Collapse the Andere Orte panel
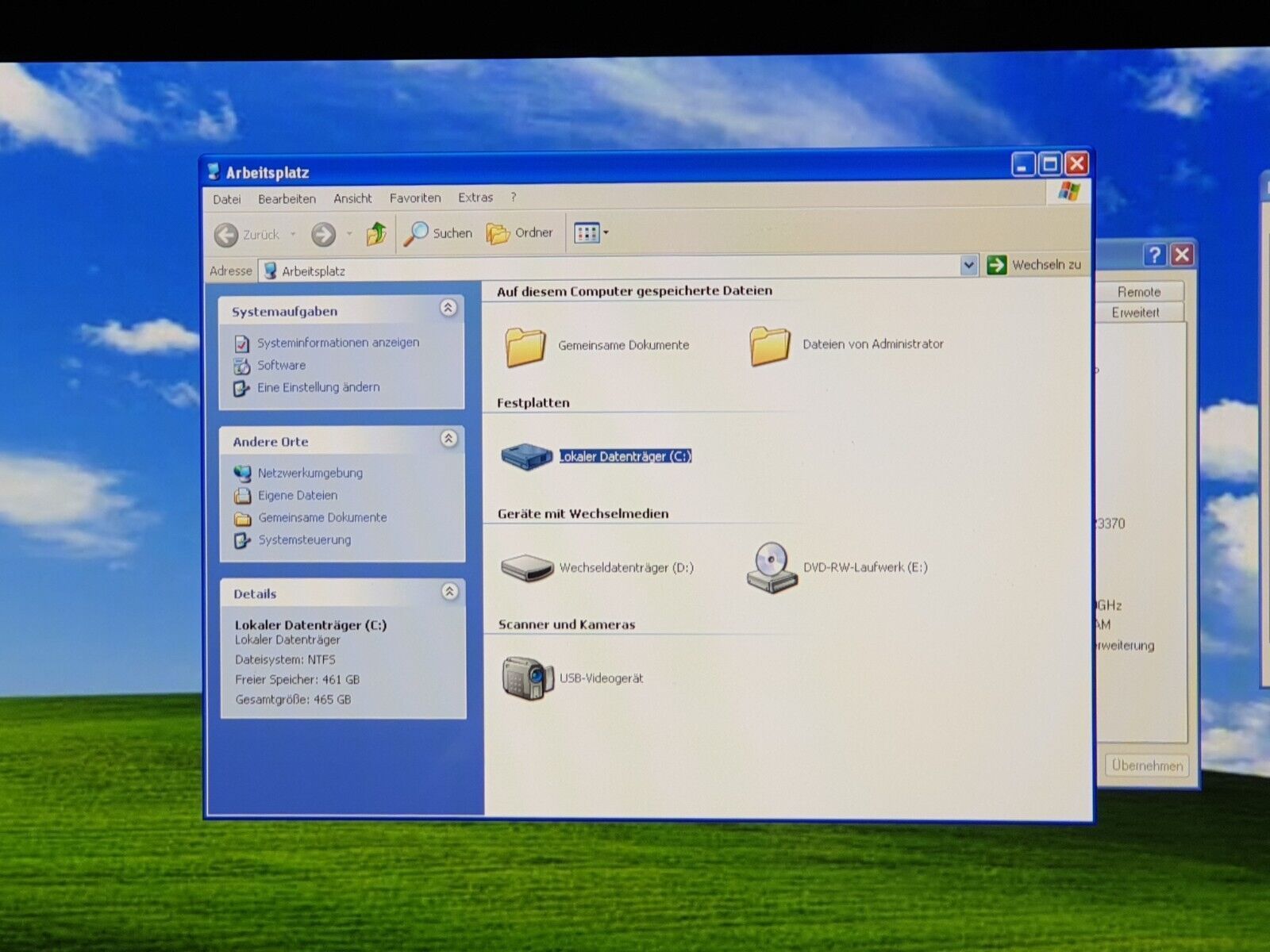 point(449,439)
